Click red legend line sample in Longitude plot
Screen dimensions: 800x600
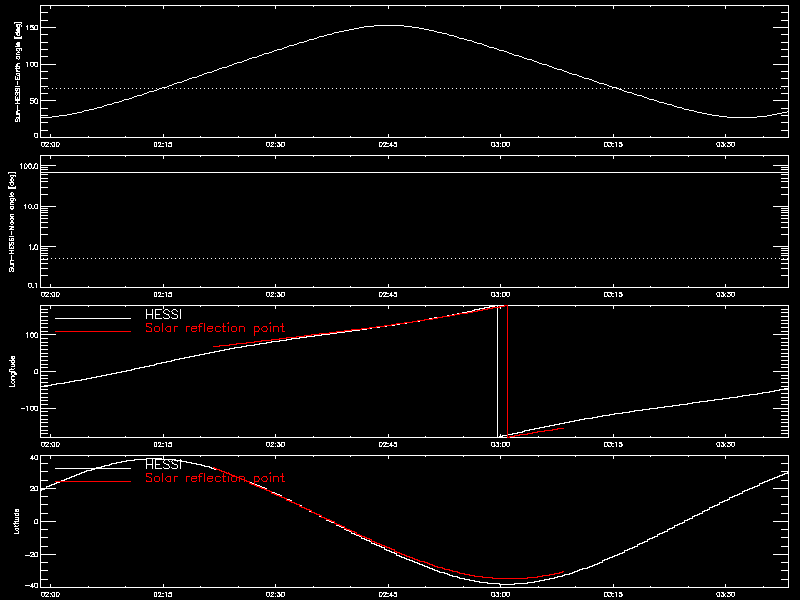[x=93, y=332]
